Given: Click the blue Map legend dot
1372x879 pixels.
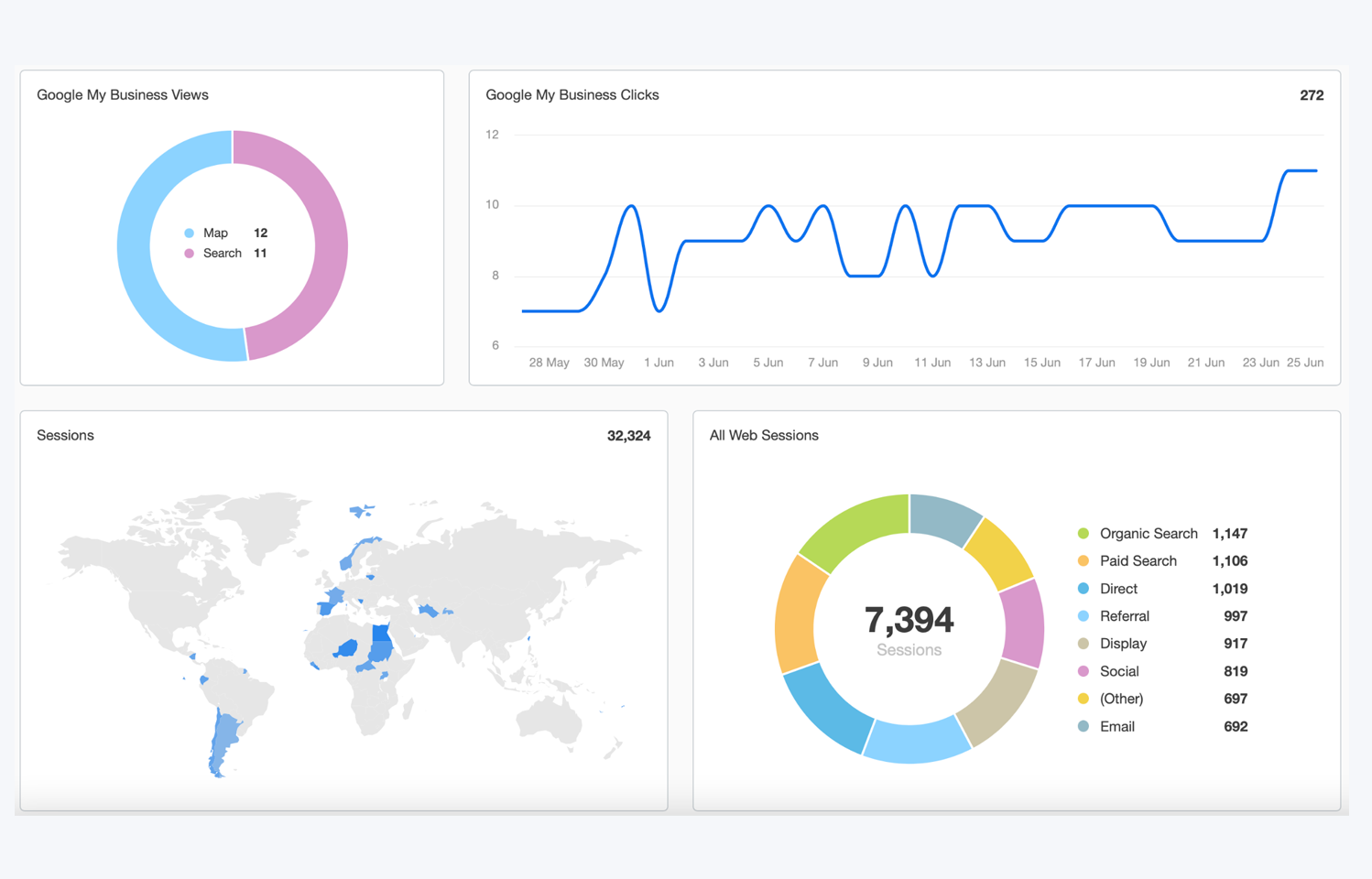Looking at the screenshot, I should click(x=190, y=233).
